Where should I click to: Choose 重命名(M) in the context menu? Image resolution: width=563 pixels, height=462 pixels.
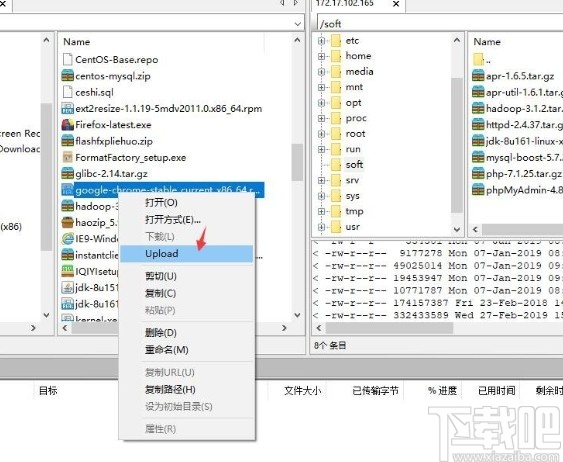tap(187, 350)
